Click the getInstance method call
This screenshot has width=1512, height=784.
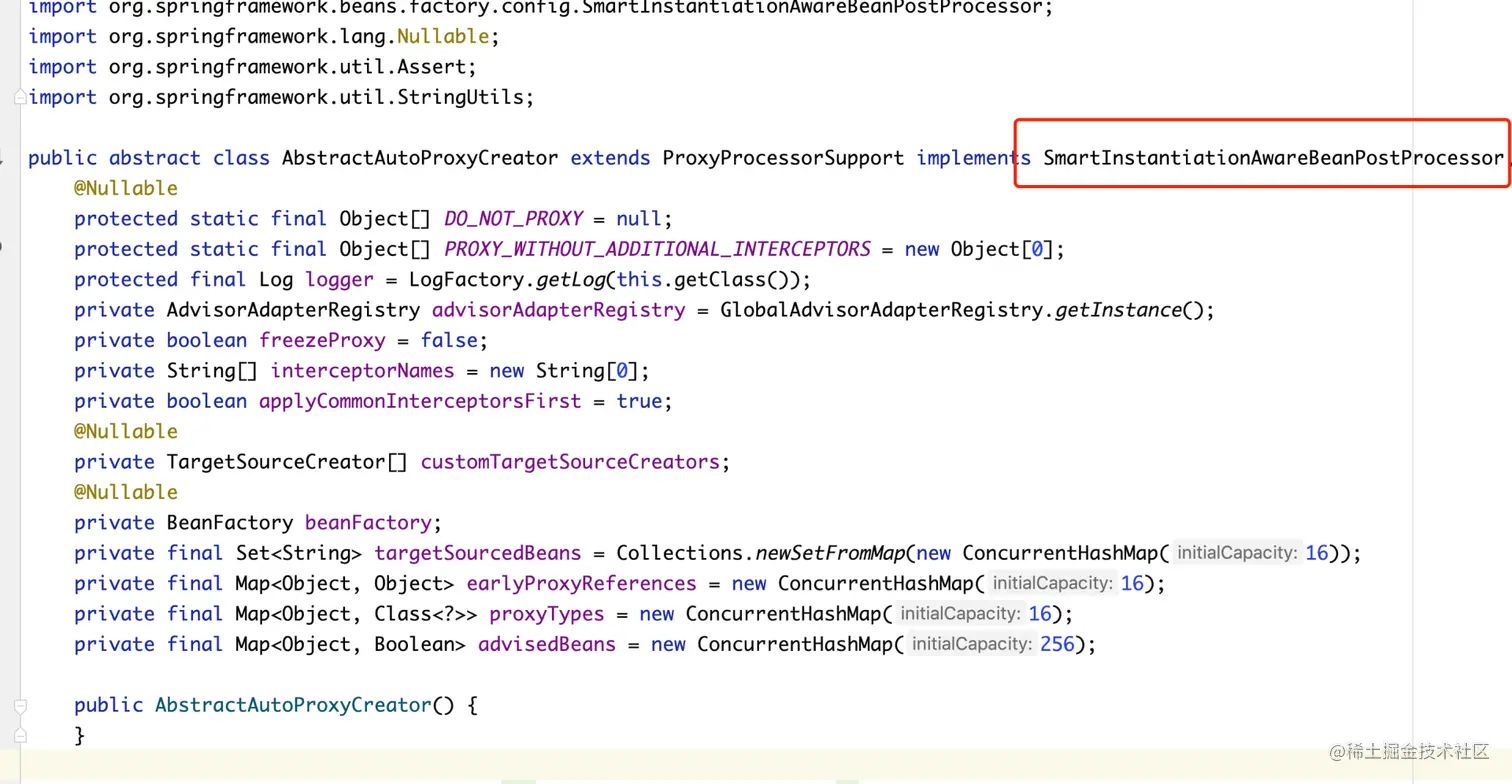tap(1119, 310)
